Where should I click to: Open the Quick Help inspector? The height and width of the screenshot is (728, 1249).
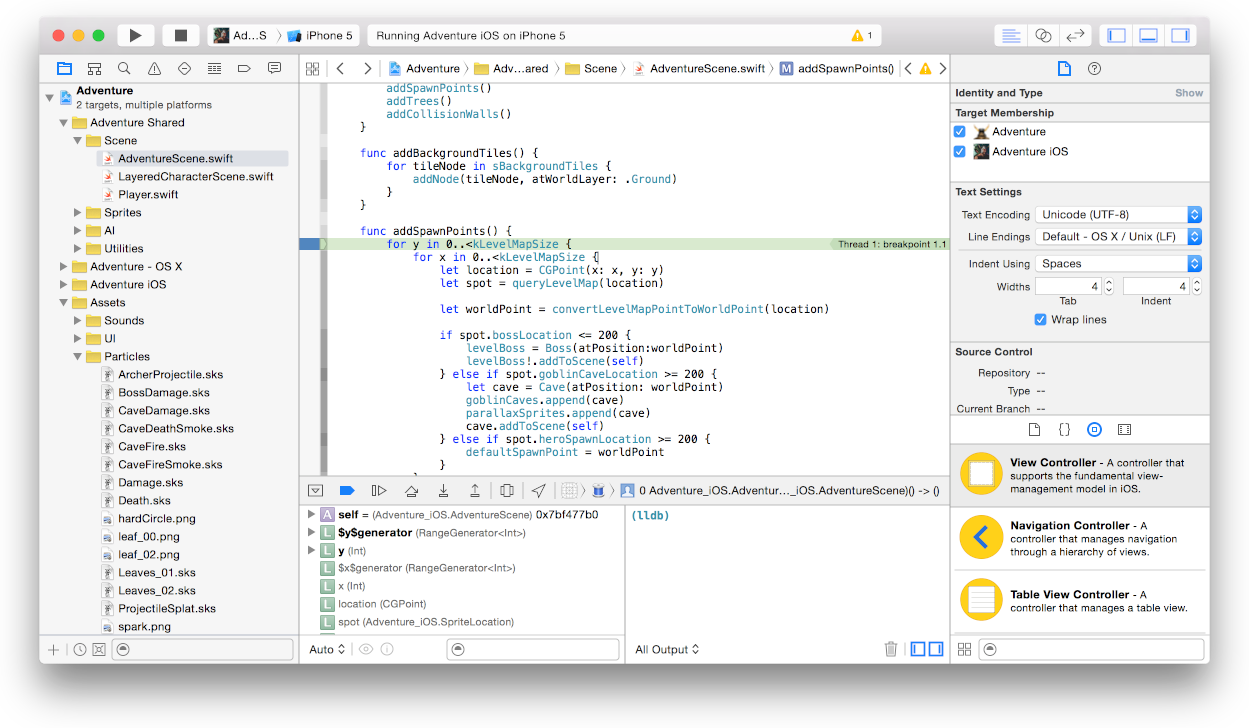click(x=1094, y=69)
